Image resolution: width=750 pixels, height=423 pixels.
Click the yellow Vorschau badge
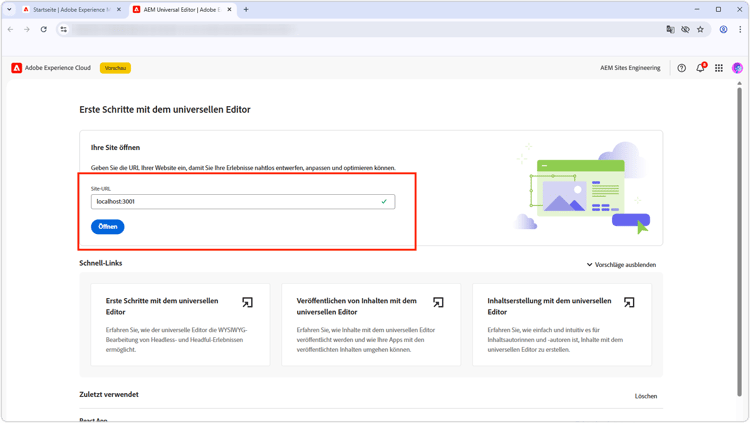pyautogui.click(x=115, y=68)
